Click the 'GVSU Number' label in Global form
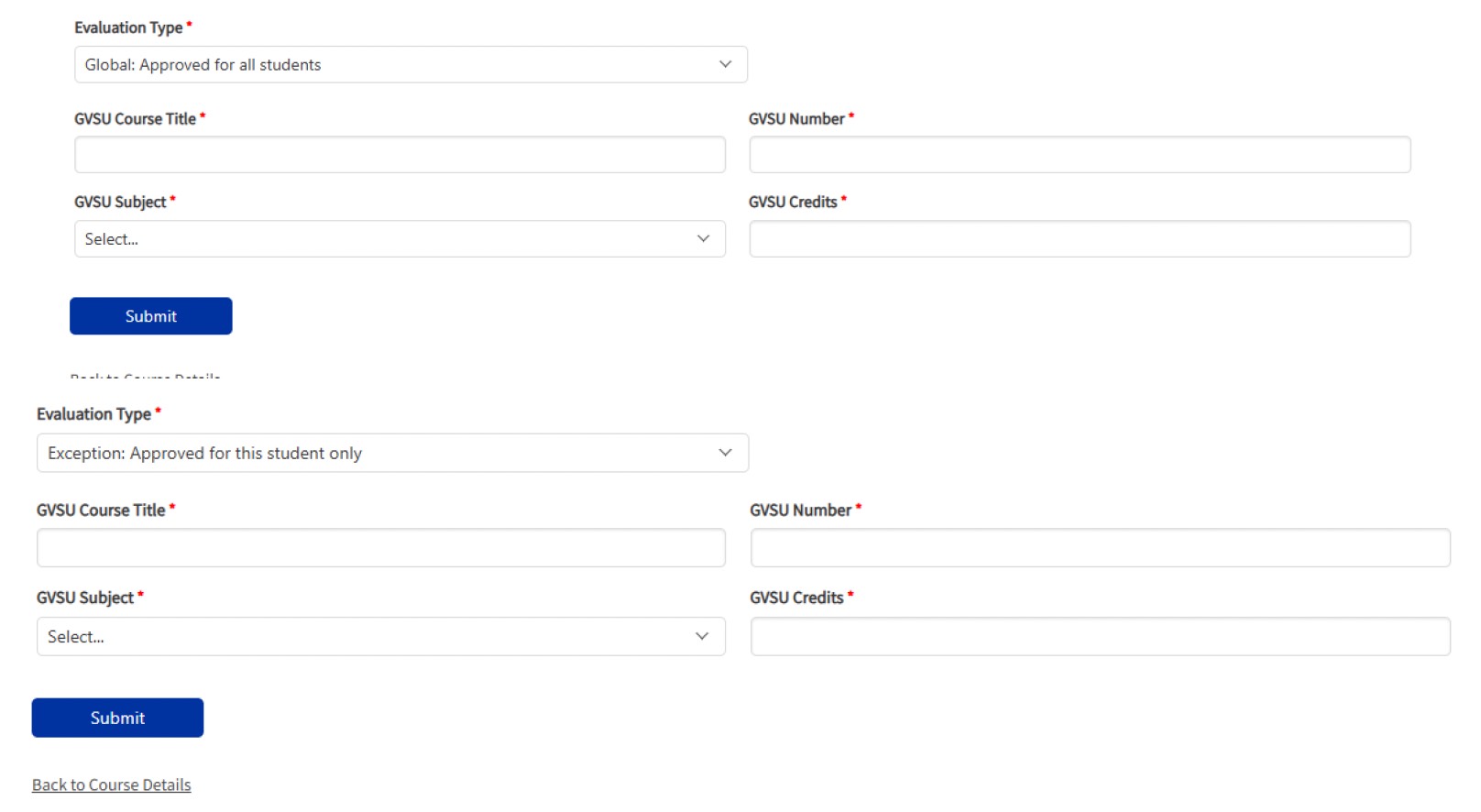Viewport: 1481px width, 812px height. point(796,119)
